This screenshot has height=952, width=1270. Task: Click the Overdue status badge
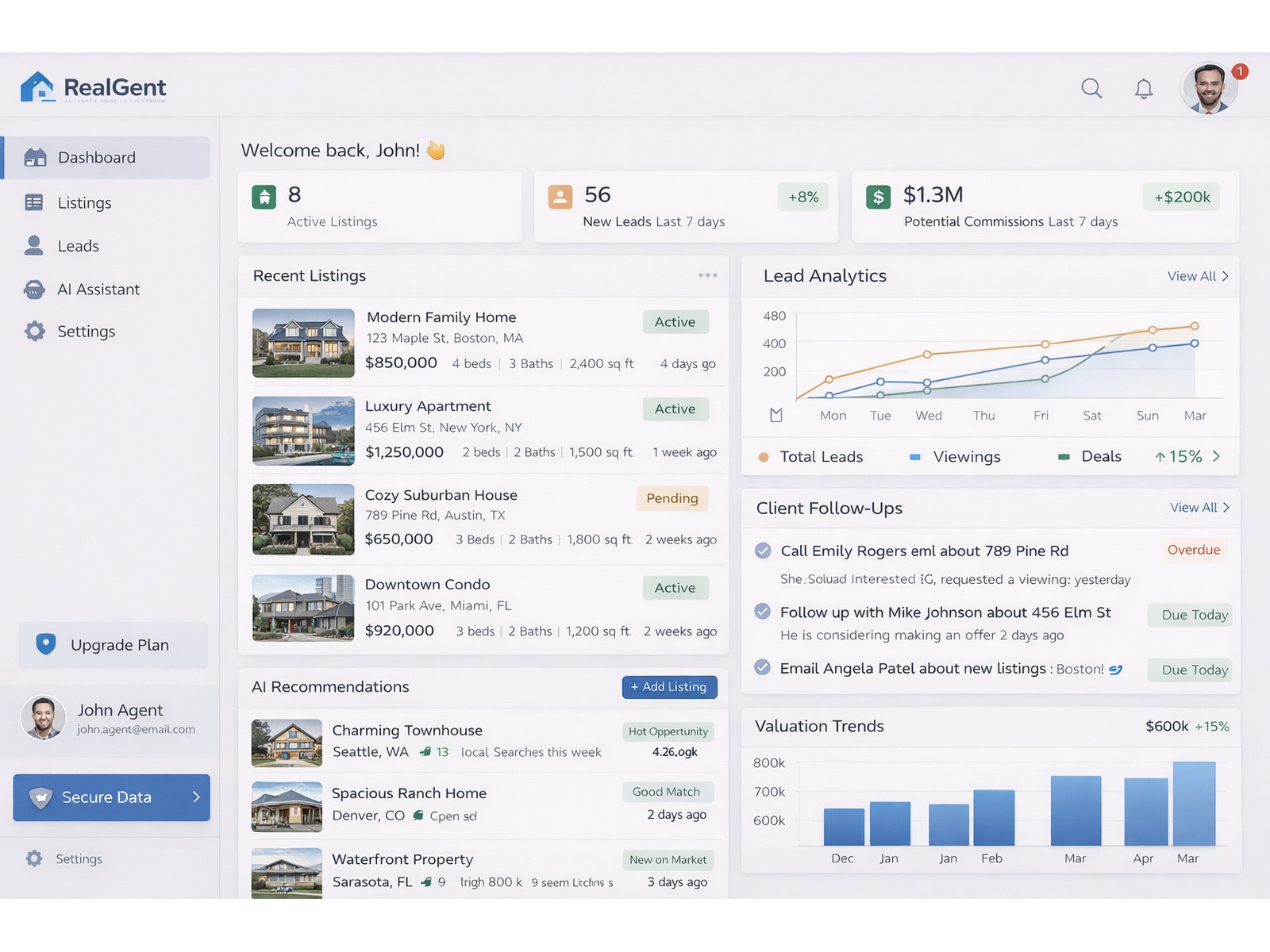pyautogui.click(x=1194, y=550)
